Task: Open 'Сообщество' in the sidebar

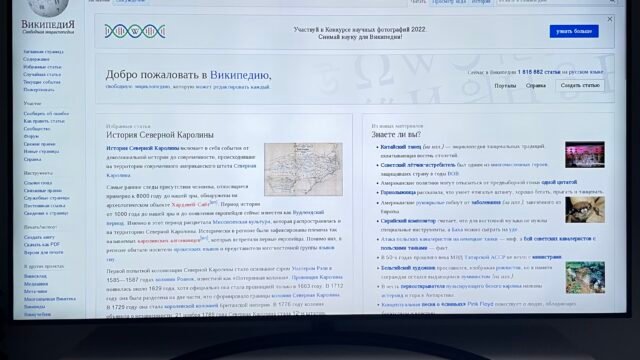Action: pos(37,129)
